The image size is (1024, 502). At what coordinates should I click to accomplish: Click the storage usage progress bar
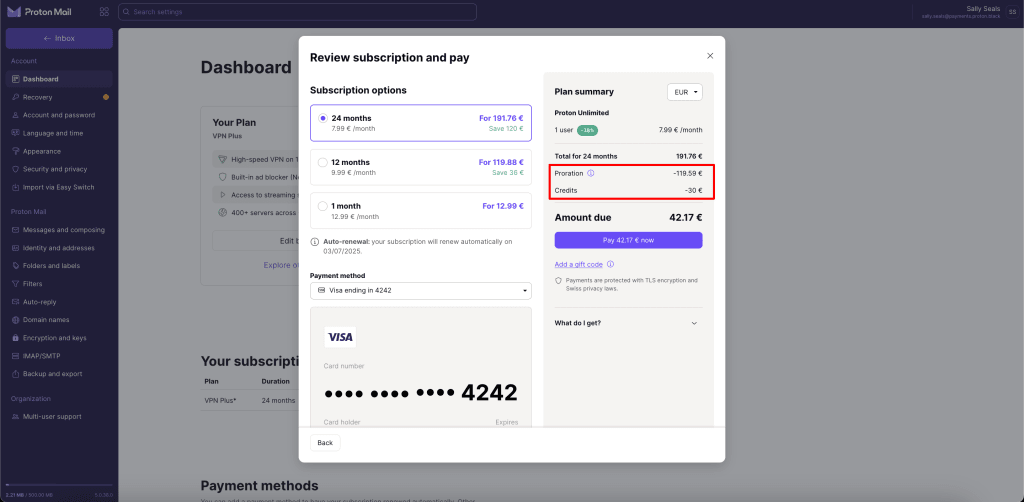coord(59,485)
